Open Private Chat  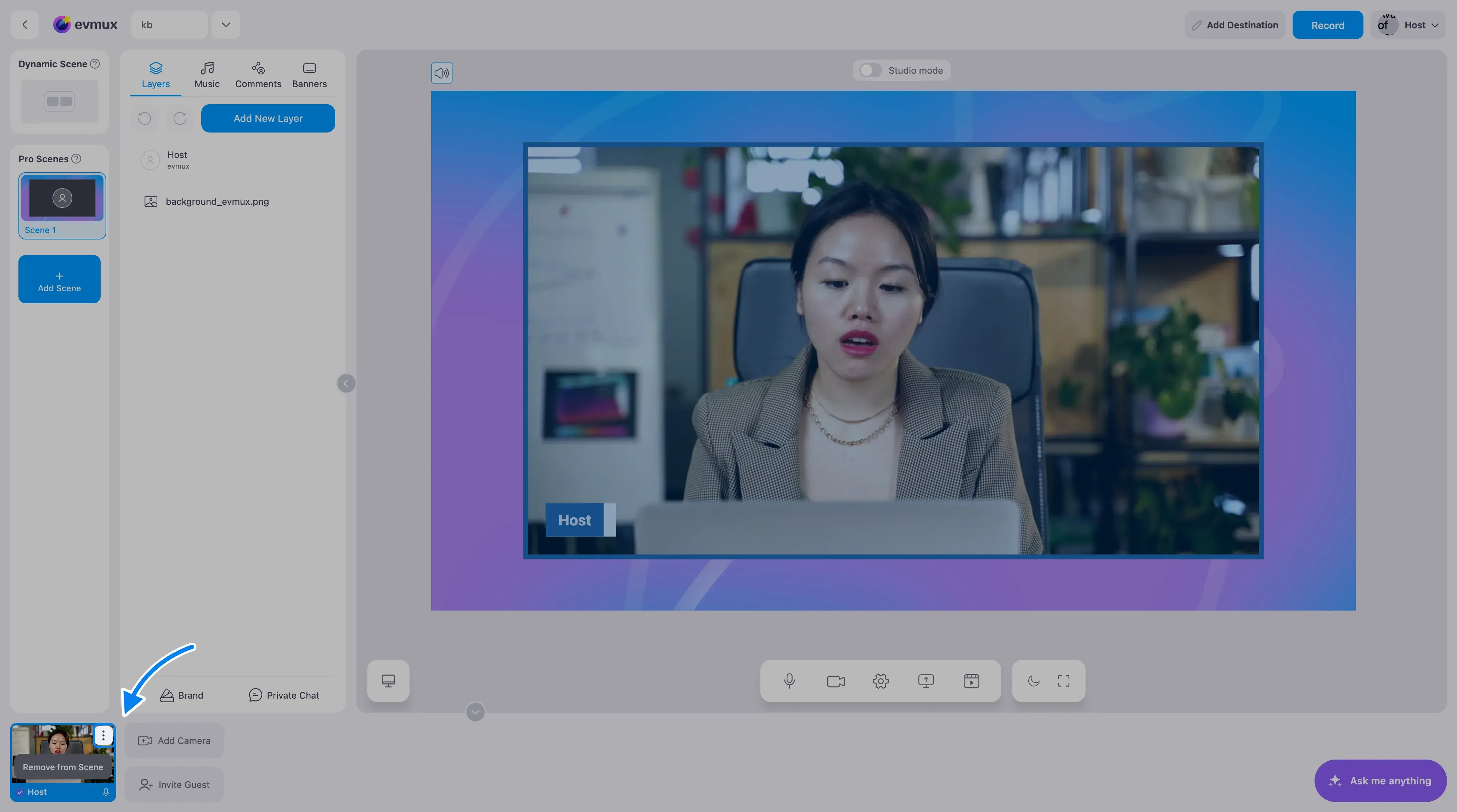(284, 695)
